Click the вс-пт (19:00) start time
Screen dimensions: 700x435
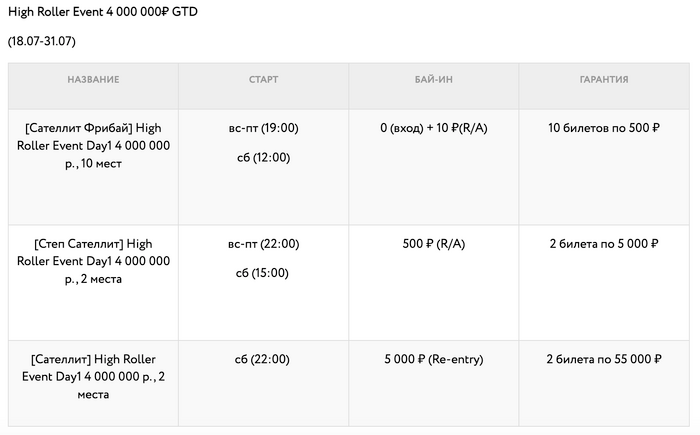coord(263,128)
